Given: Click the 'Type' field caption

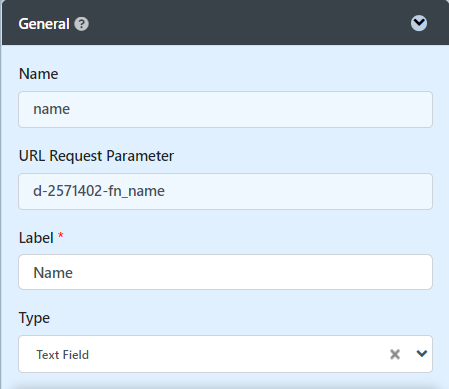Looking at the screenshot, I should point(34,318).
